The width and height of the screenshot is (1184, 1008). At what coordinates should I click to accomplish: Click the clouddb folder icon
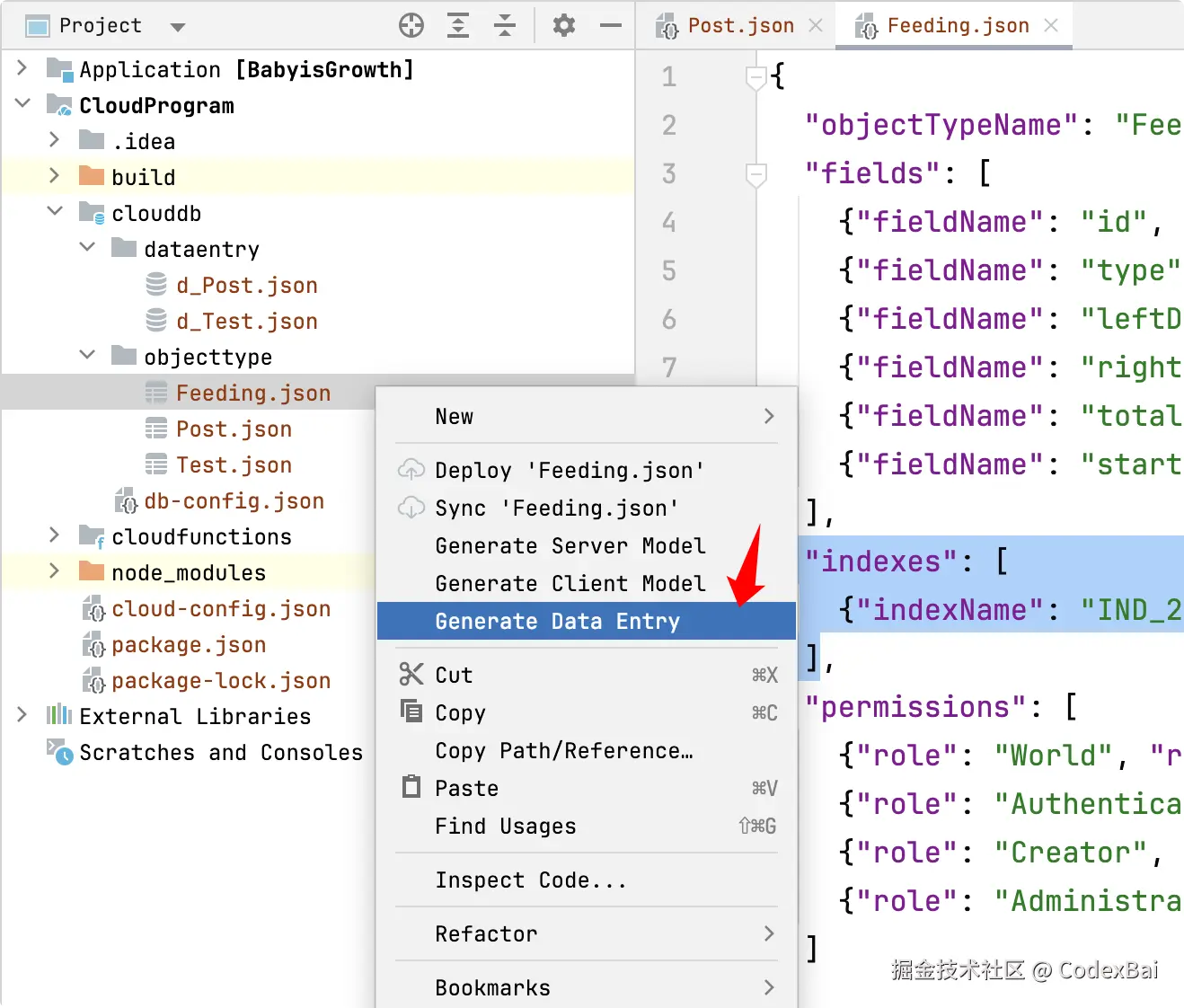coord(92,212)
